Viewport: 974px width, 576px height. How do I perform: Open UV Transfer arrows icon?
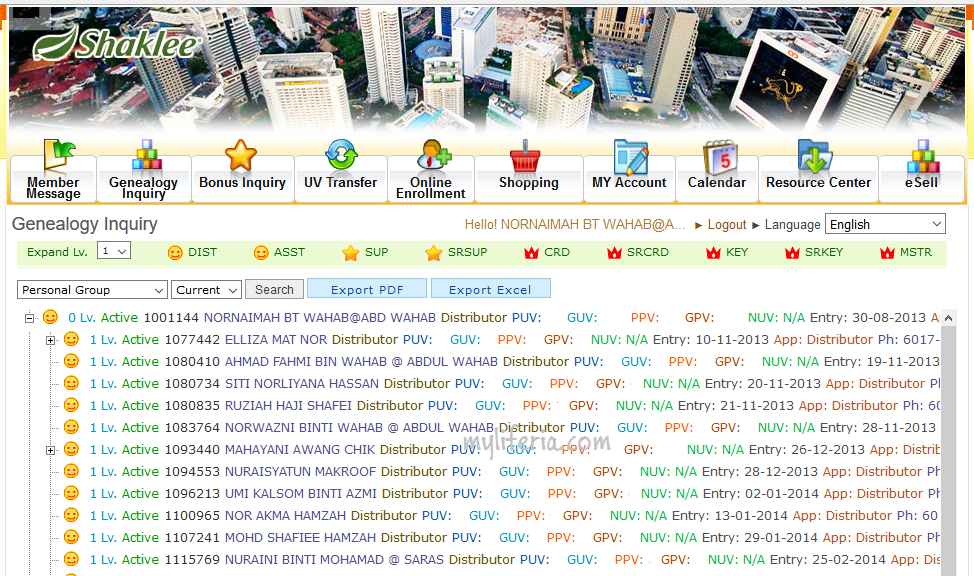pyautogui.click(x=342, y=155)
